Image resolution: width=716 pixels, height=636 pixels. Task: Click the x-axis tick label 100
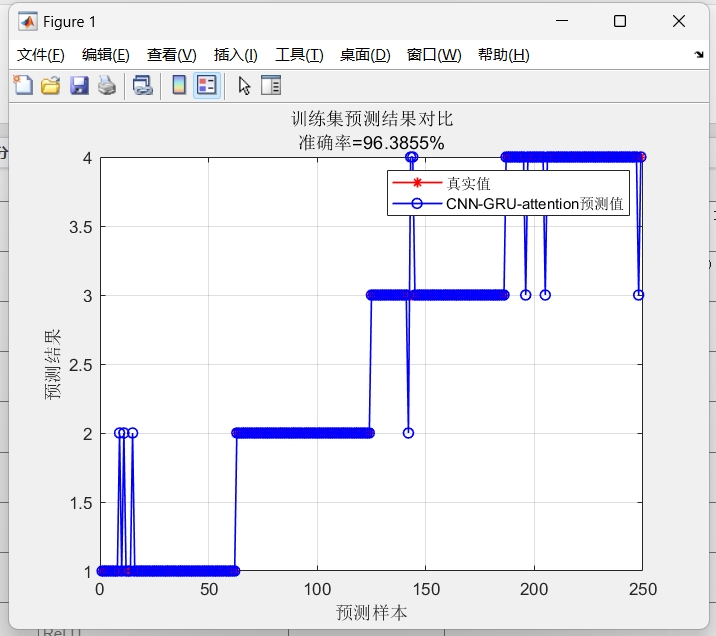[x=317, y=589]
